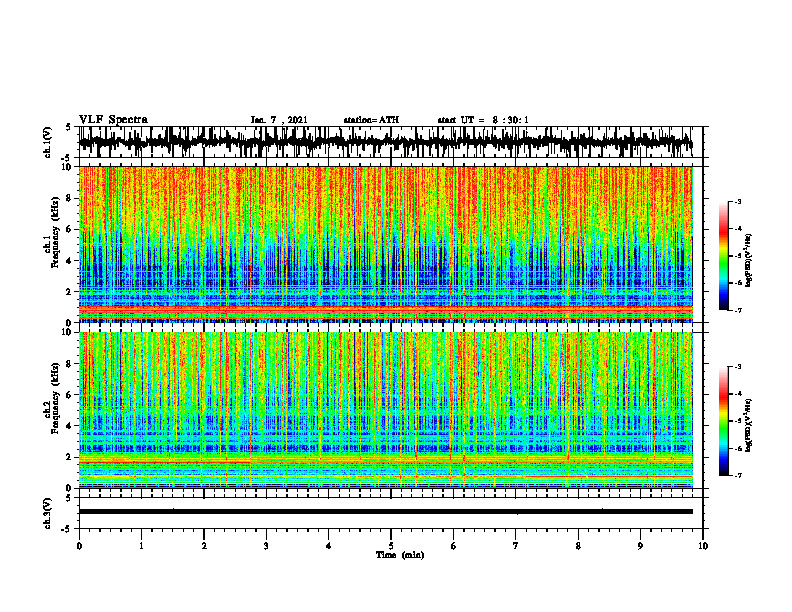Click the "VLF Spectra" plot title

[x=113, y=120]
